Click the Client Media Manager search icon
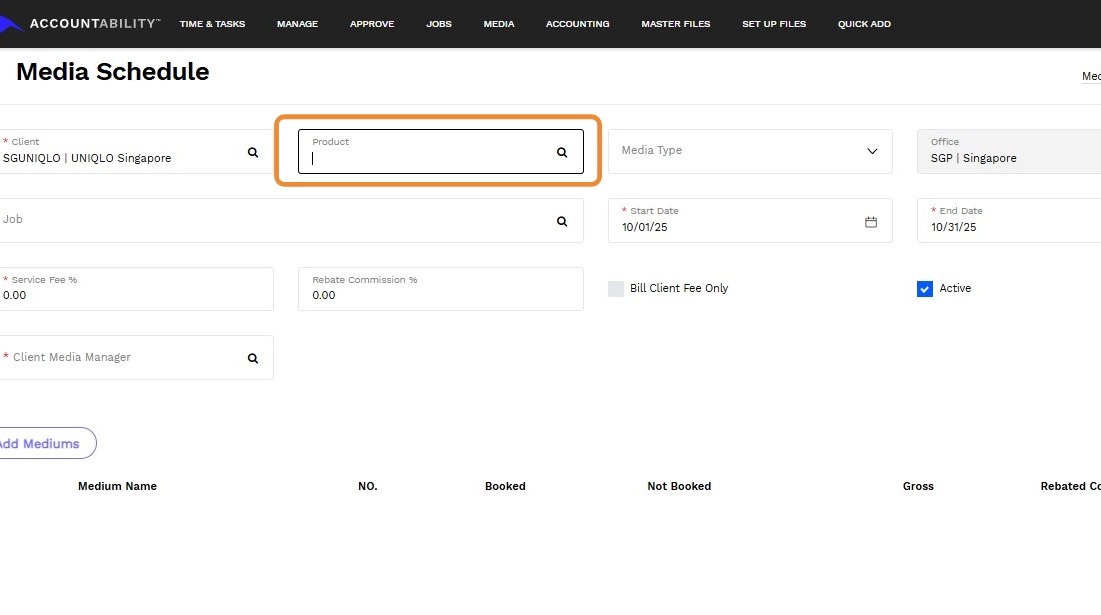The width and height of the screenshot is (1101, 615). (253, 358)
